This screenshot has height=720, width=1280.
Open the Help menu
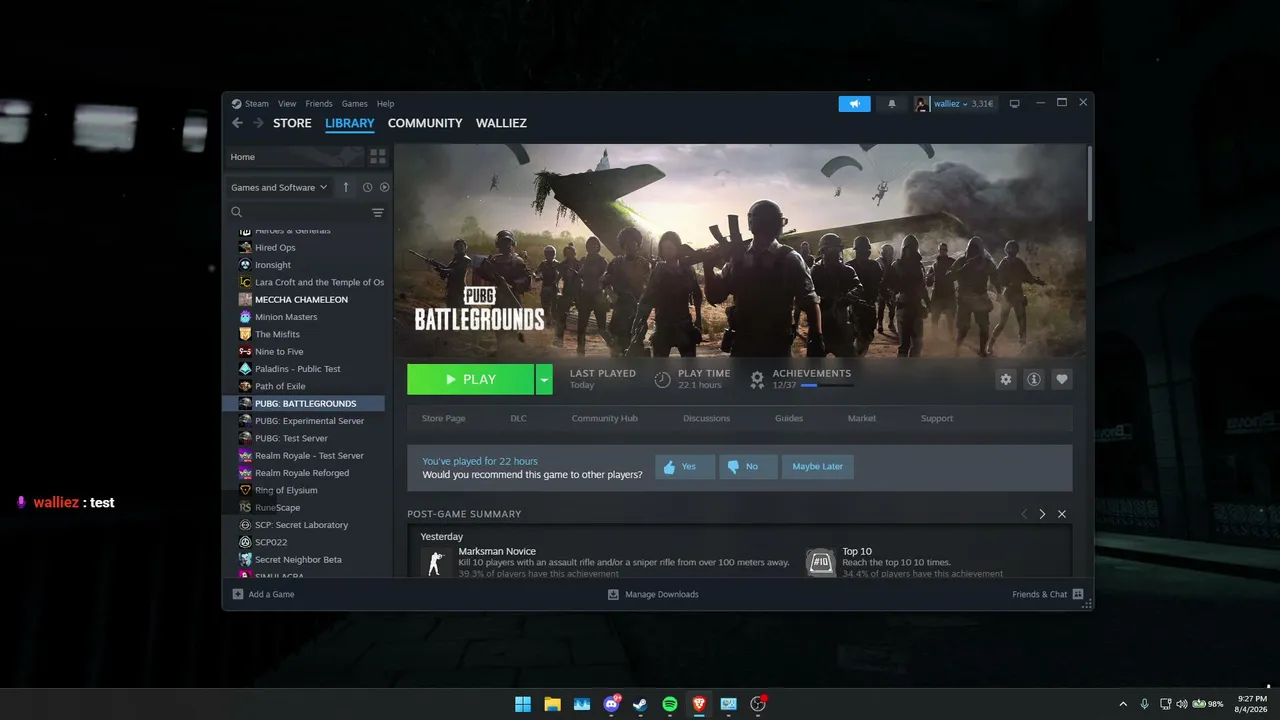385,104
